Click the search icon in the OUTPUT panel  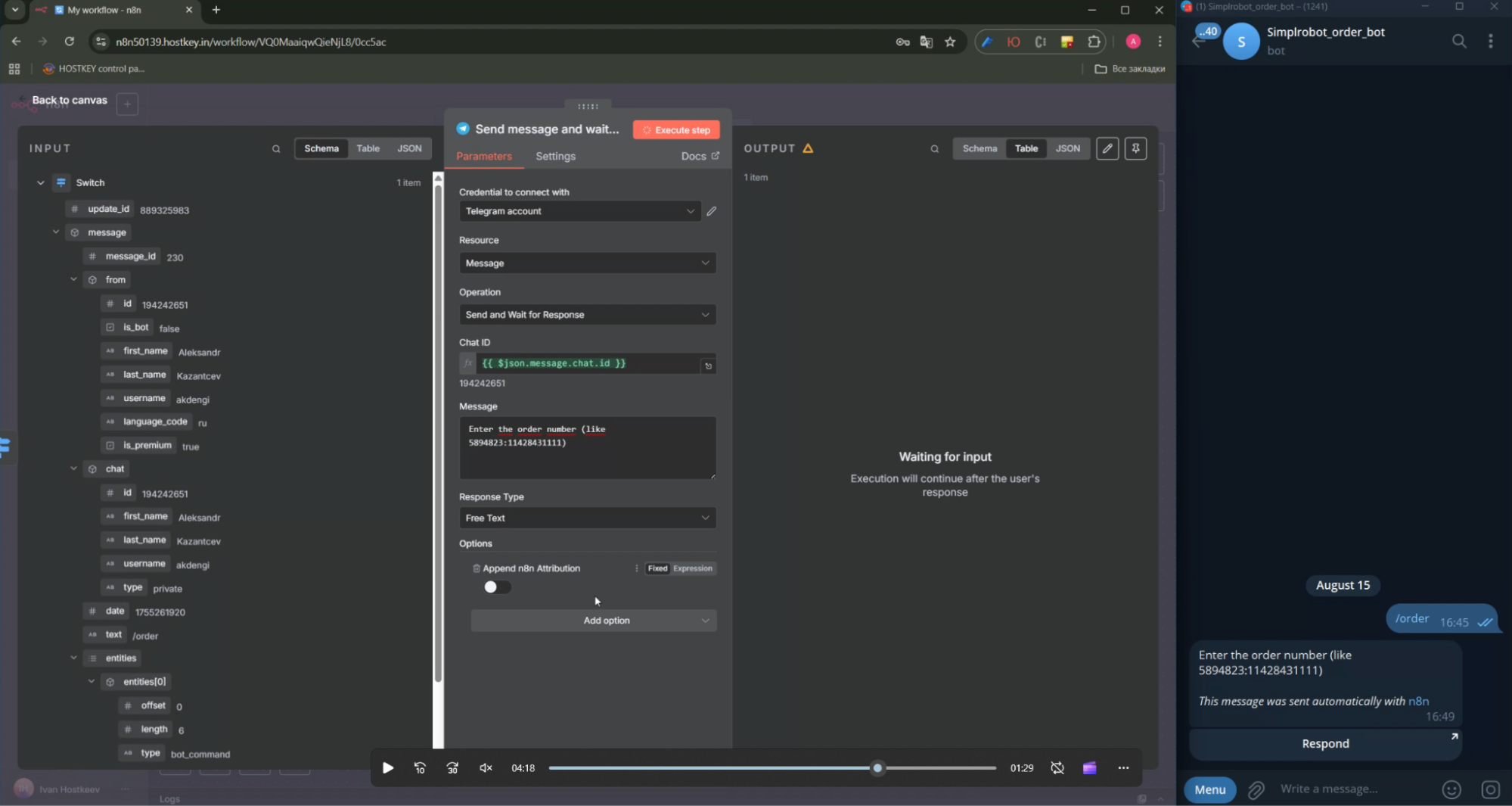pos(935,149)
